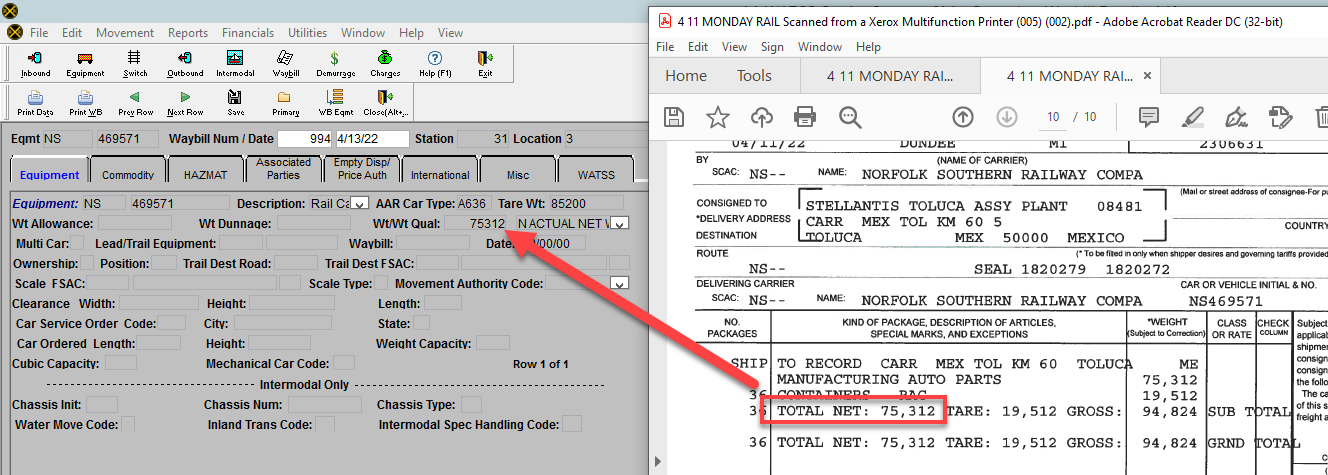Click the Chassis Num input field
This screenshot has width=1328, height=475.
tap(324, 405)
